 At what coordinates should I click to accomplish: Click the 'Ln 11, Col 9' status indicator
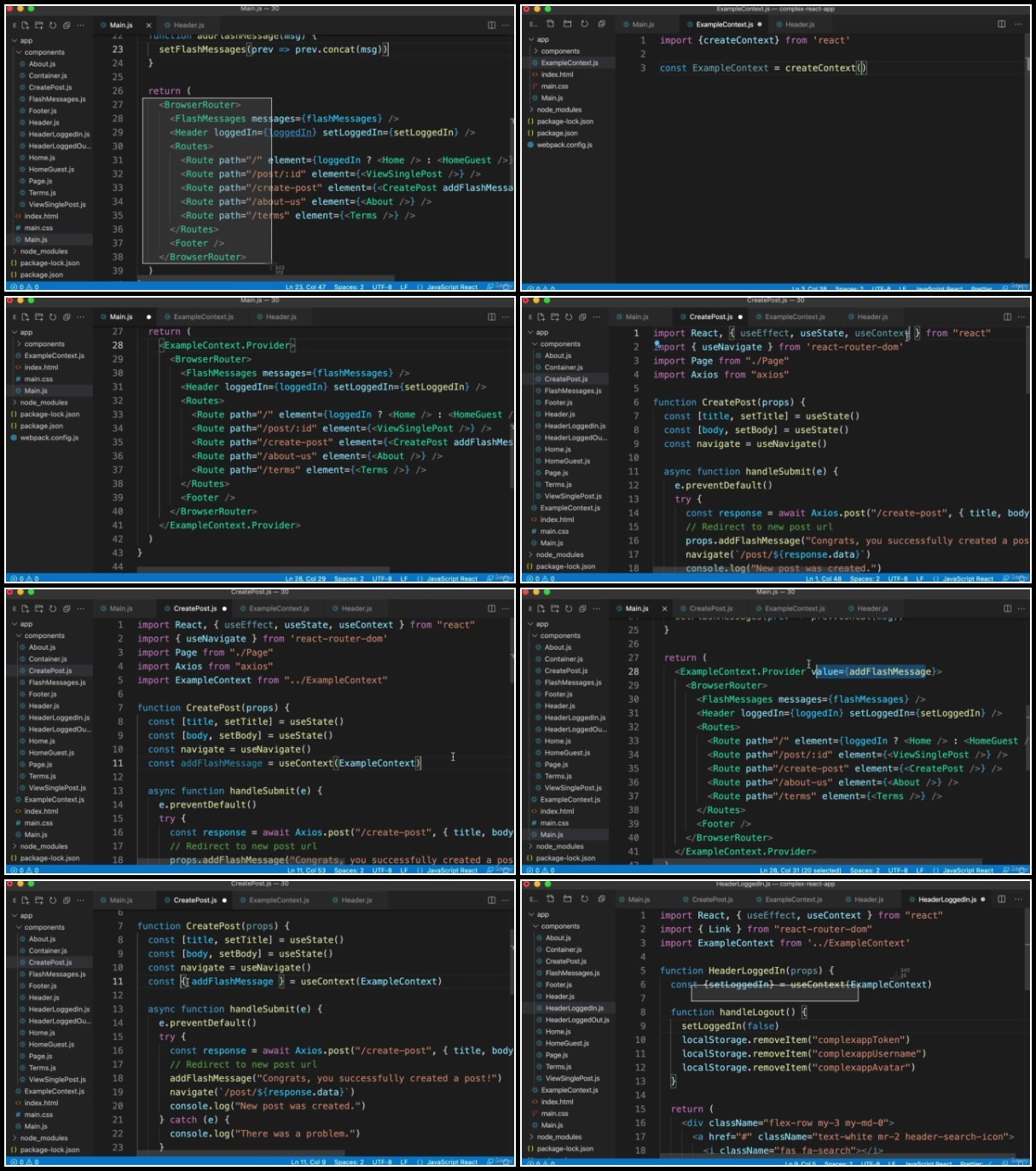point(308,1162)
